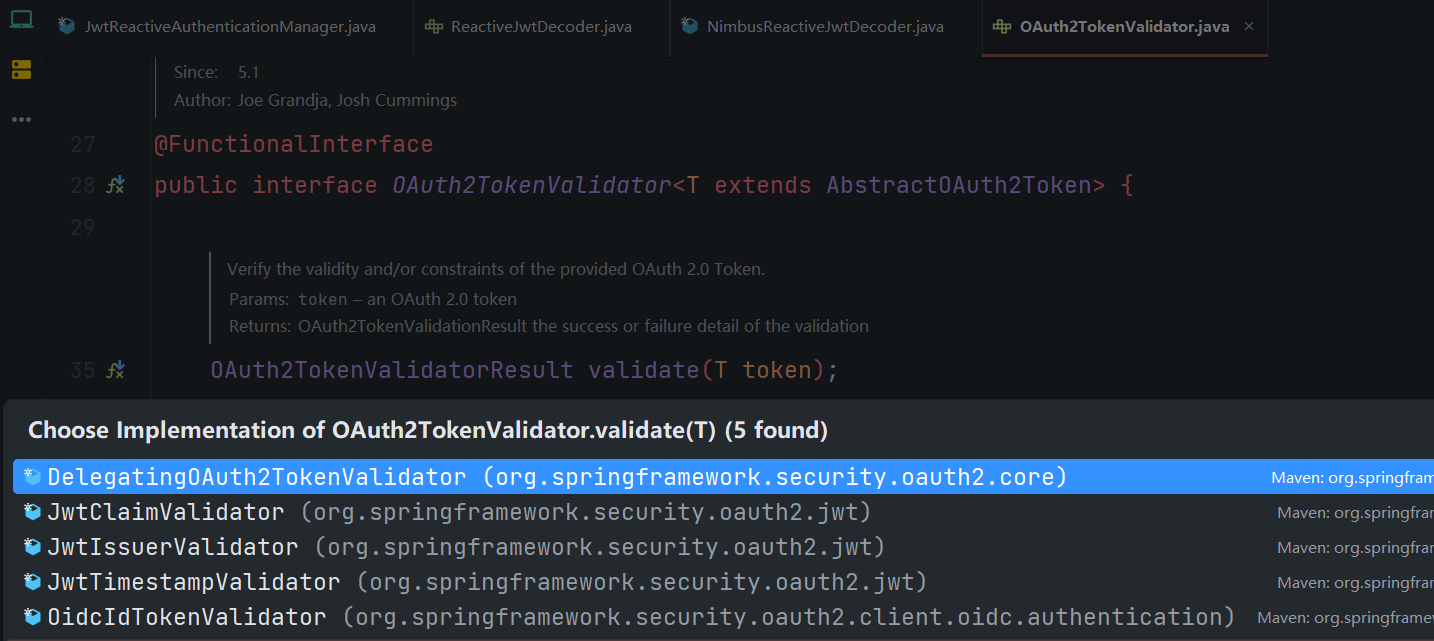The height and width of the screenshot is (641, 1434).
Task: Click the implementations gutter icon on line 28
Action: 116,185
